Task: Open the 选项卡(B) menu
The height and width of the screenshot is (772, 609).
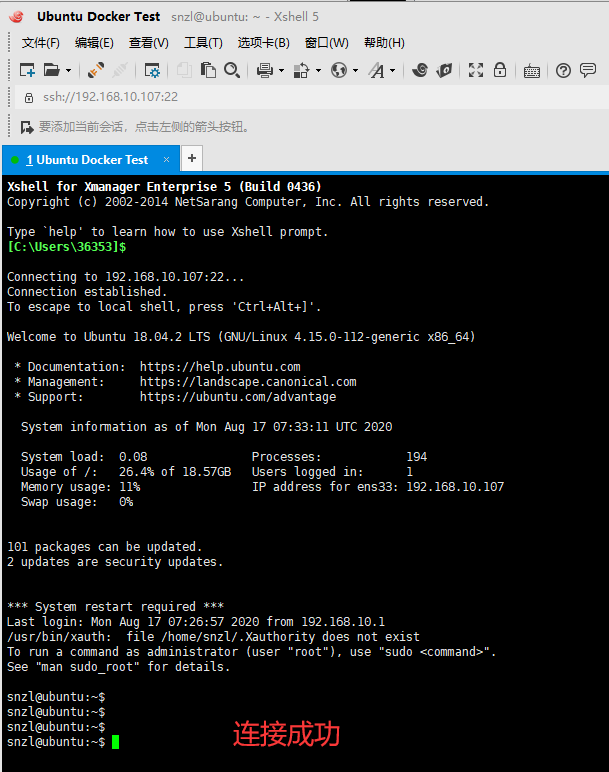Action: coord(263,43)
